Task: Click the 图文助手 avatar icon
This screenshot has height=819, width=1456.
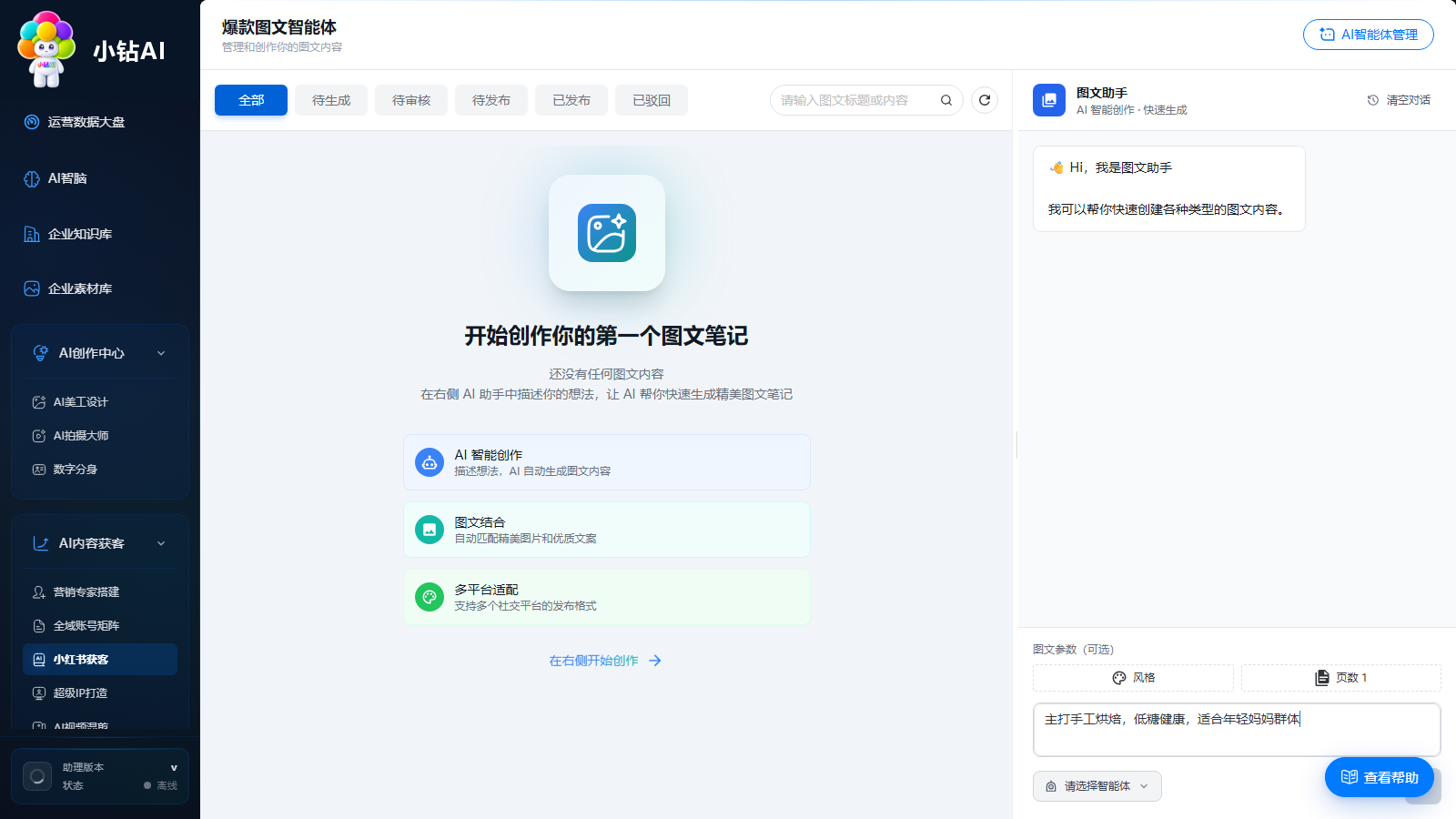Action: coord(1049,100)
